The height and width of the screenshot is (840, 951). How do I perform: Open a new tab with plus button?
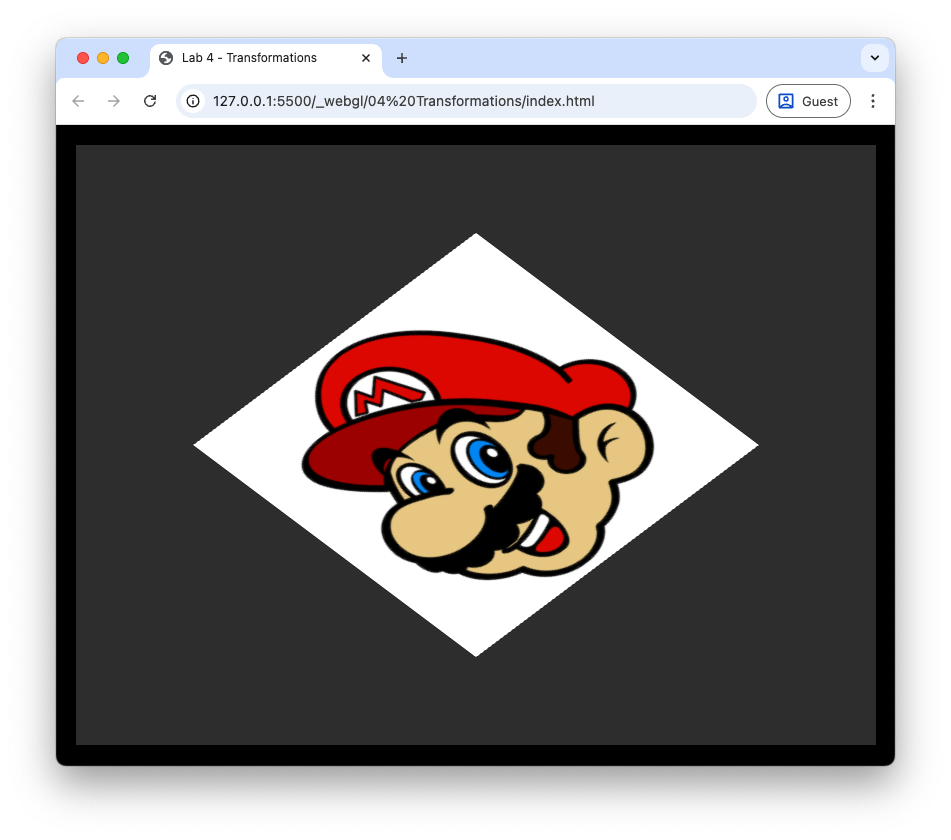402,58
